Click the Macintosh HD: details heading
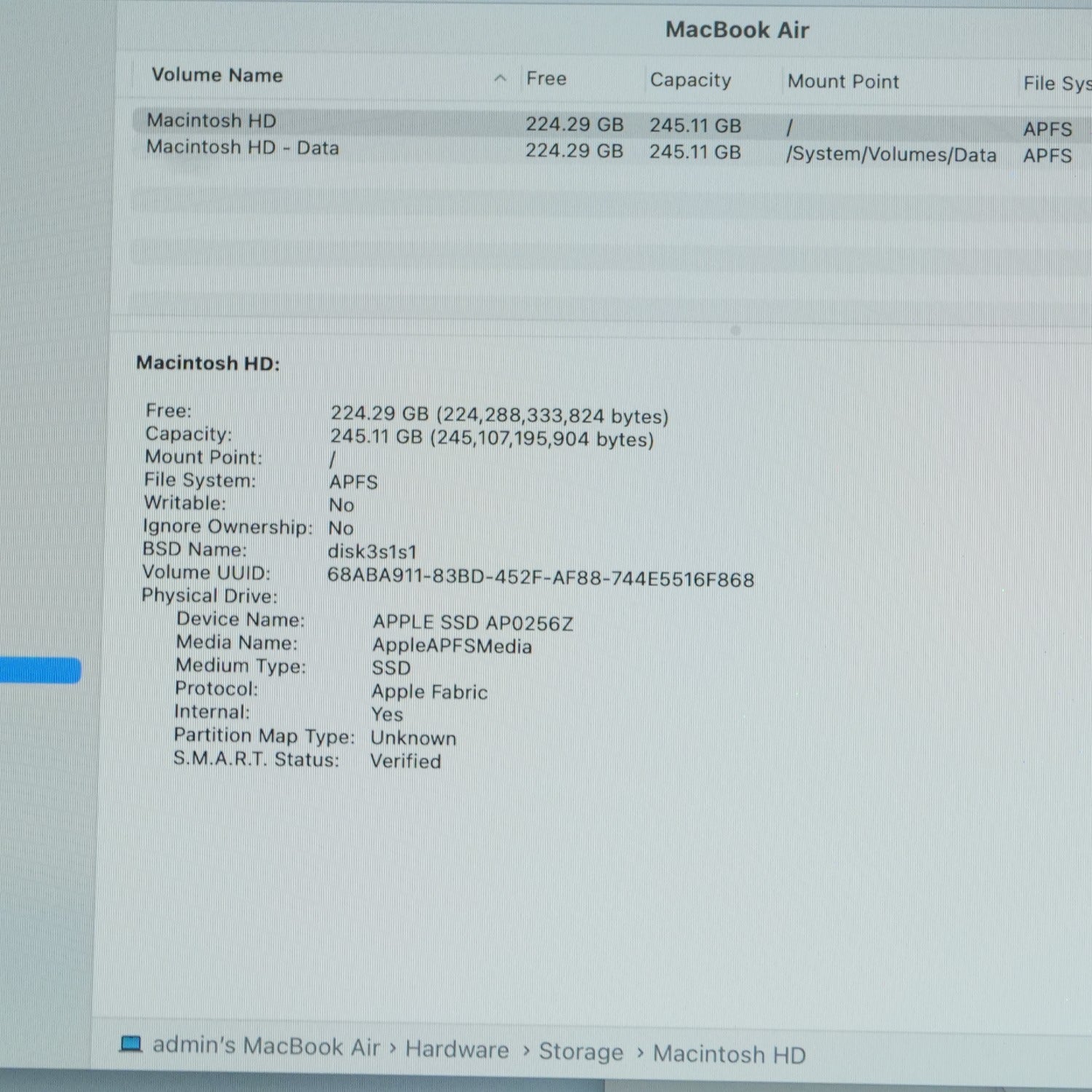Viewport: 1092px width, 1092px height. click(208, 363)
